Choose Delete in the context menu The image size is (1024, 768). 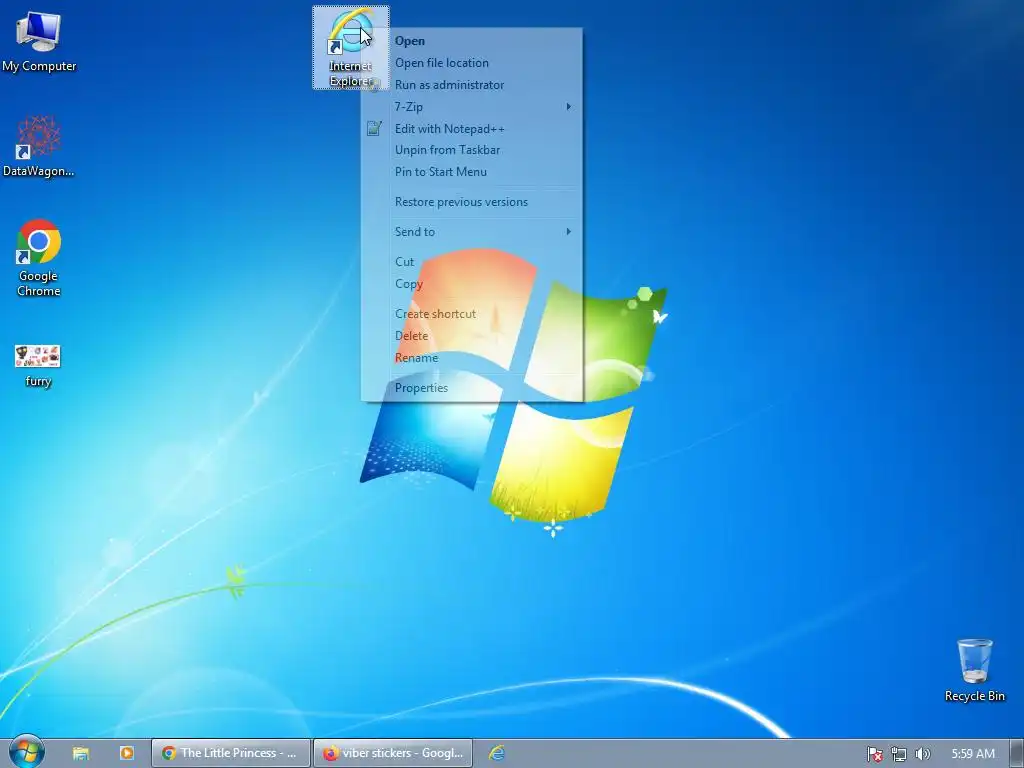coord(472,336)
